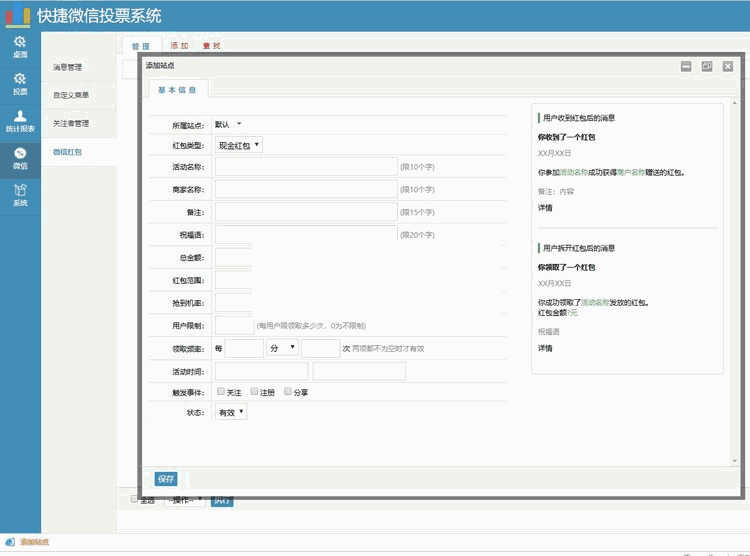This screenshot has width=750, height=556.
Task: Click the app logo beside 快捷微信投票系统
Action: [16, 16]
